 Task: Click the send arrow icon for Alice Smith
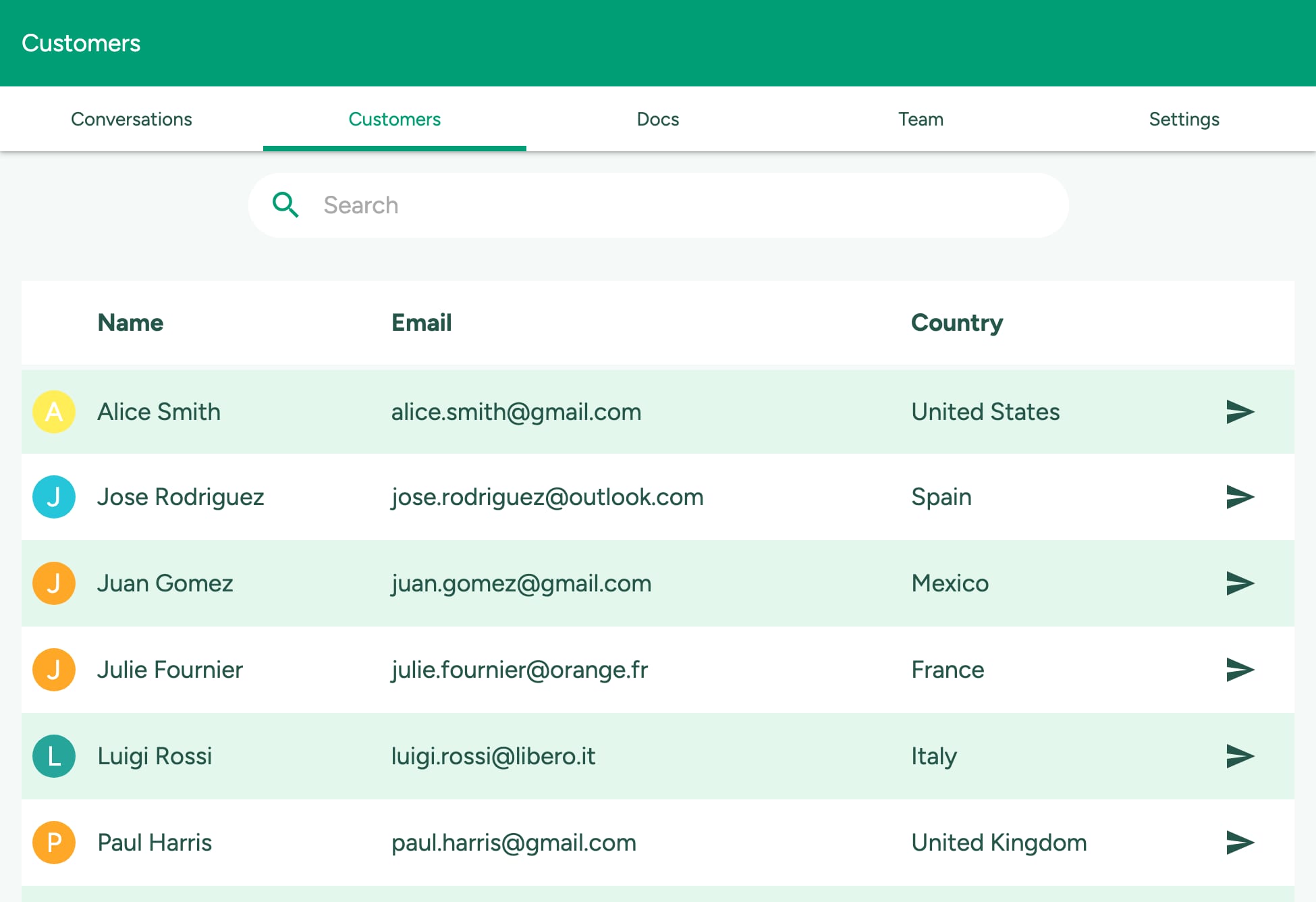pos(1240,412)
